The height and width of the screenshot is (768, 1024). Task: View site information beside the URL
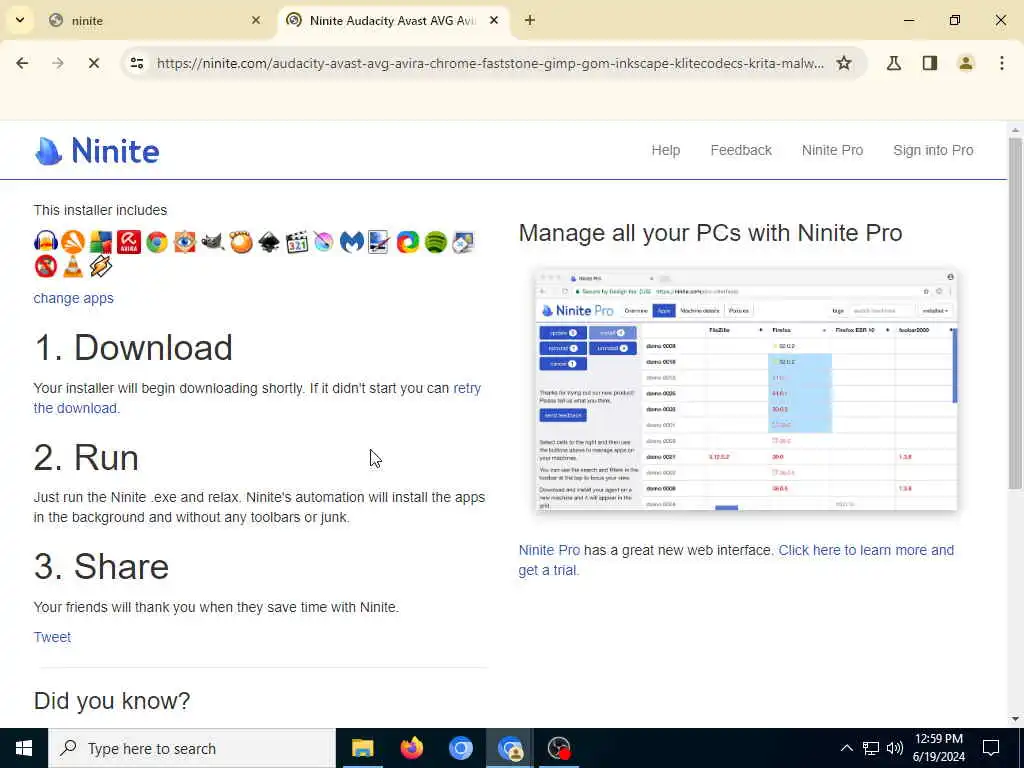pos(136,63)
